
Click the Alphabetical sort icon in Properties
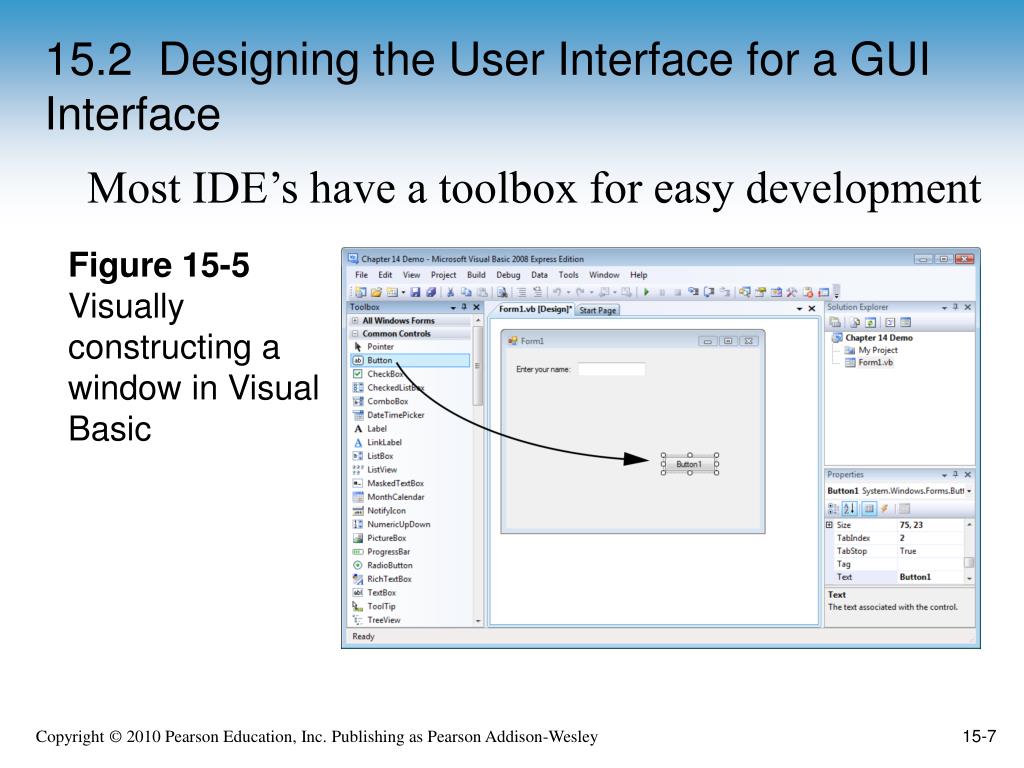849,509
